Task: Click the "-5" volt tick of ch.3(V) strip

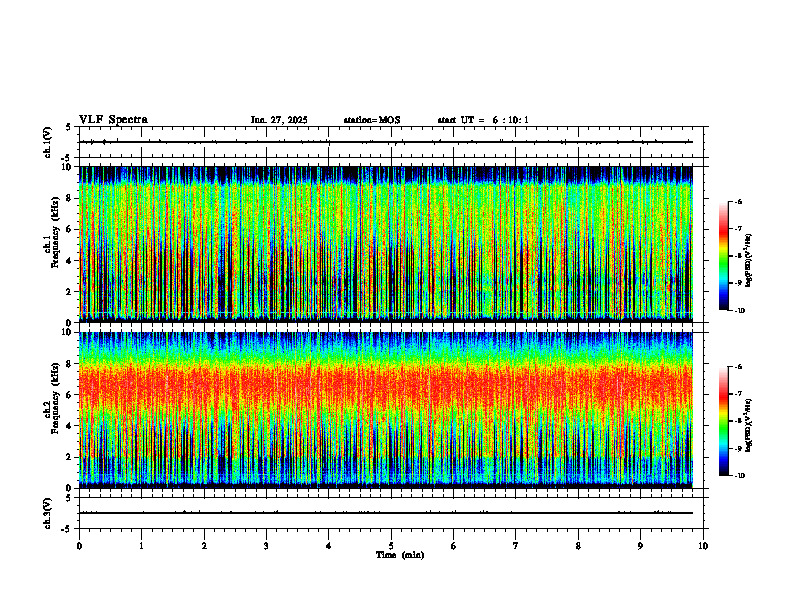Action: point(66,529)
